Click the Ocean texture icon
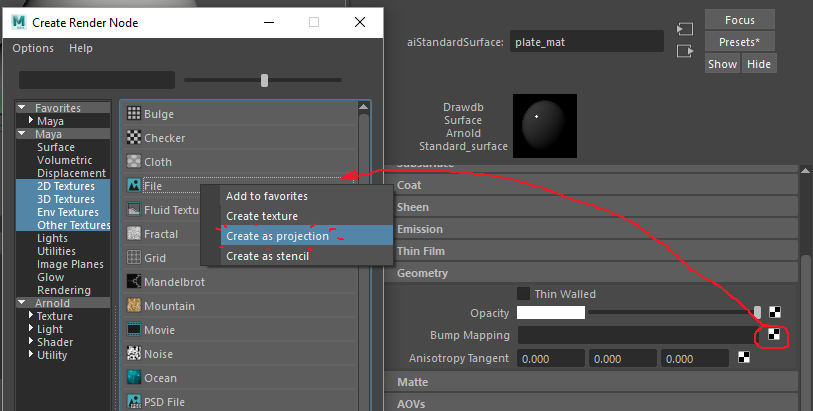The image size is (813, 411). (133, 378)
